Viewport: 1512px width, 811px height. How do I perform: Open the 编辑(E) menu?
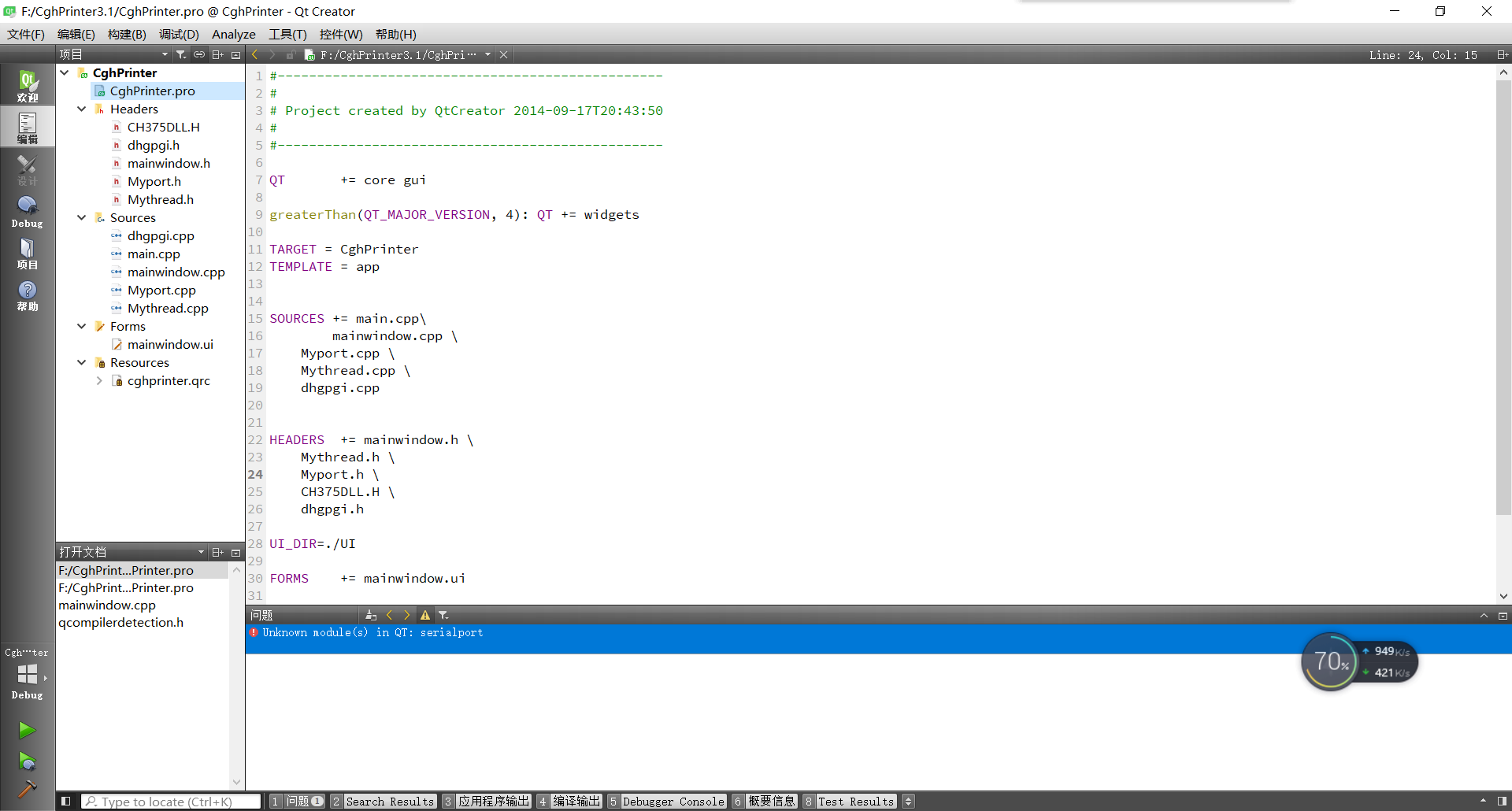(76, 34)
